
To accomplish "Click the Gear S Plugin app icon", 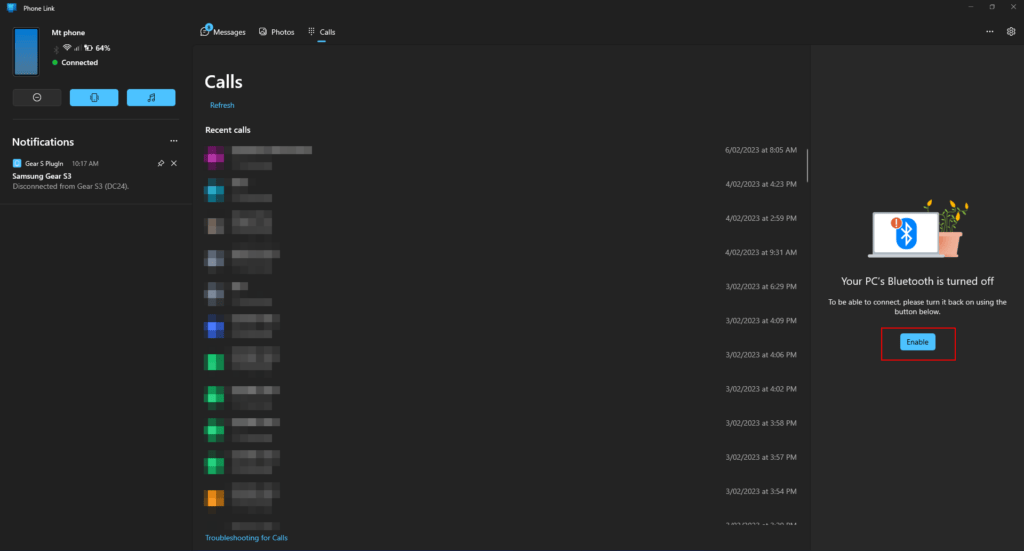I will click(17, 163).
